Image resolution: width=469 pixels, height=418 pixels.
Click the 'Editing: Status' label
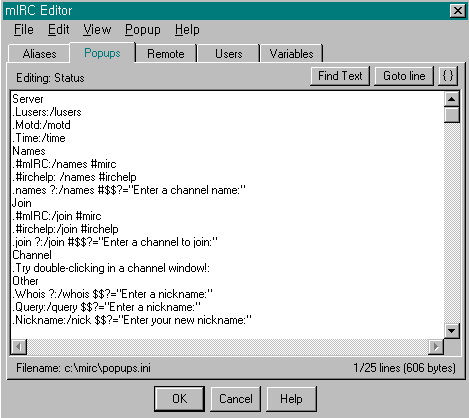point(50,78)
